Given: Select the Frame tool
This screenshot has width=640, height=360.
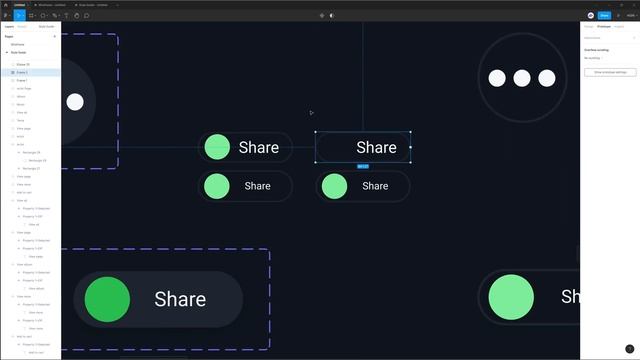Looking at the screenshot, I should tap(31, 16).
